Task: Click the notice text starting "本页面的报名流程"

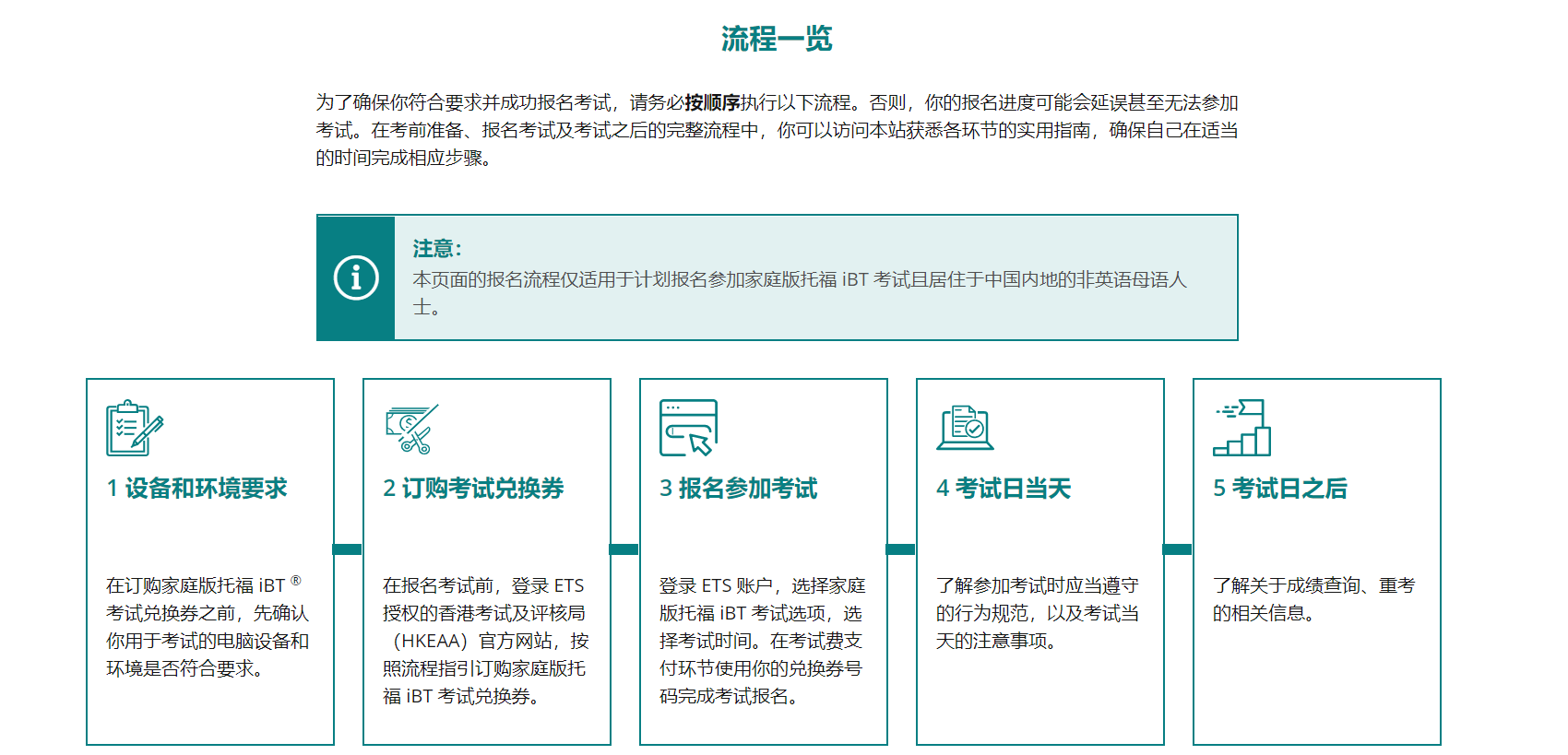Action: [800, 293]
